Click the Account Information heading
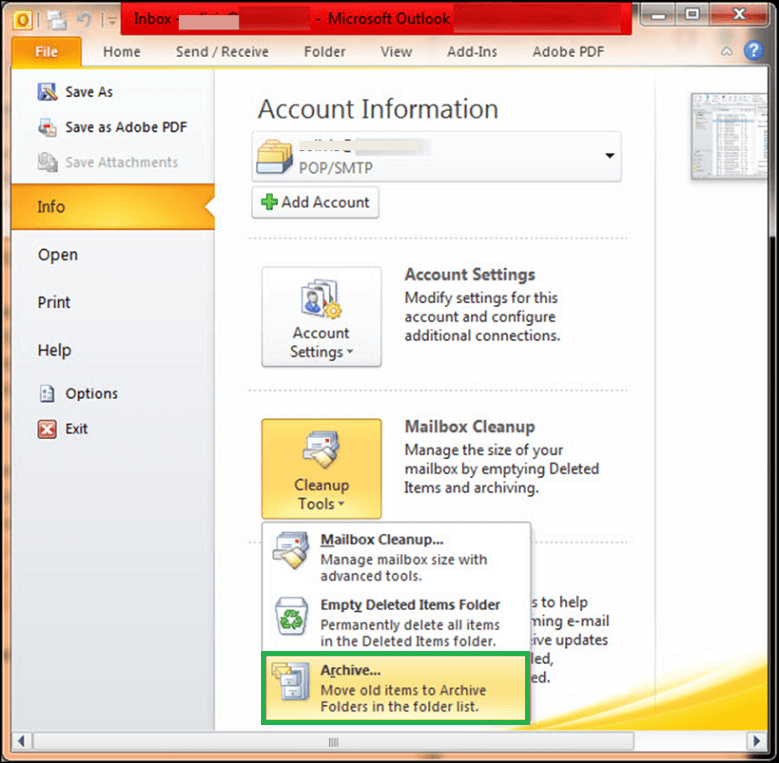This screenshot has width=779, height=763. (378, 109)
